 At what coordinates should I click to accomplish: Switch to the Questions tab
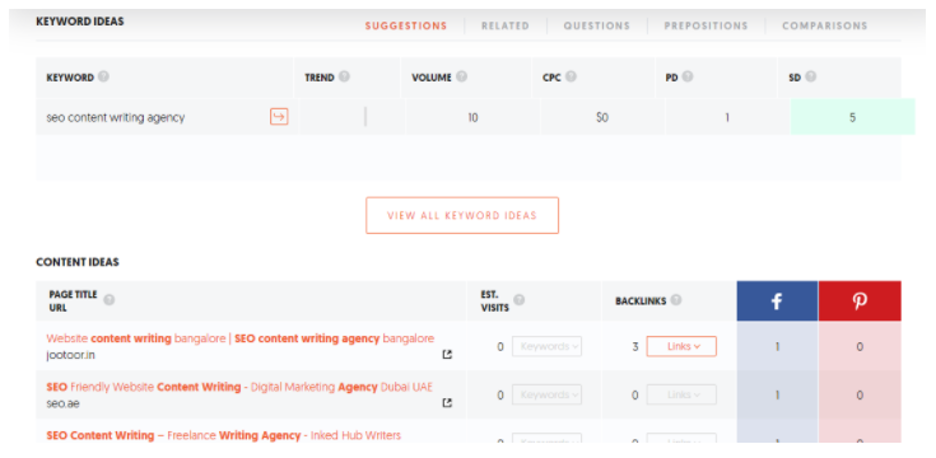[x=596, y=26]
